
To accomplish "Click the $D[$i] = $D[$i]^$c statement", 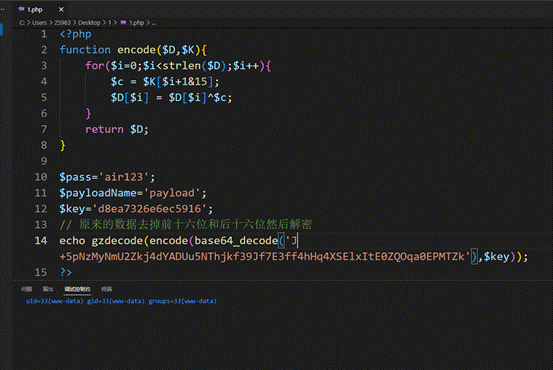I will 171,97.
